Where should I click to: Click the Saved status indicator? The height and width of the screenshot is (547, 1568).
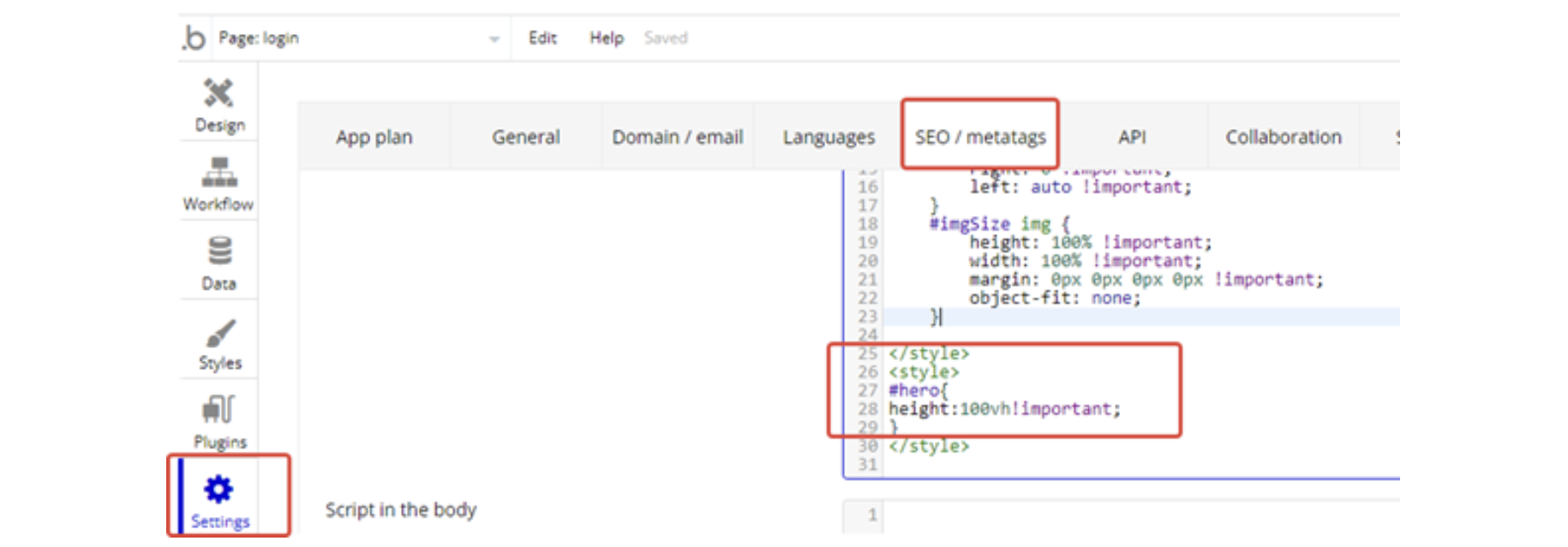(x=666, y=39)
